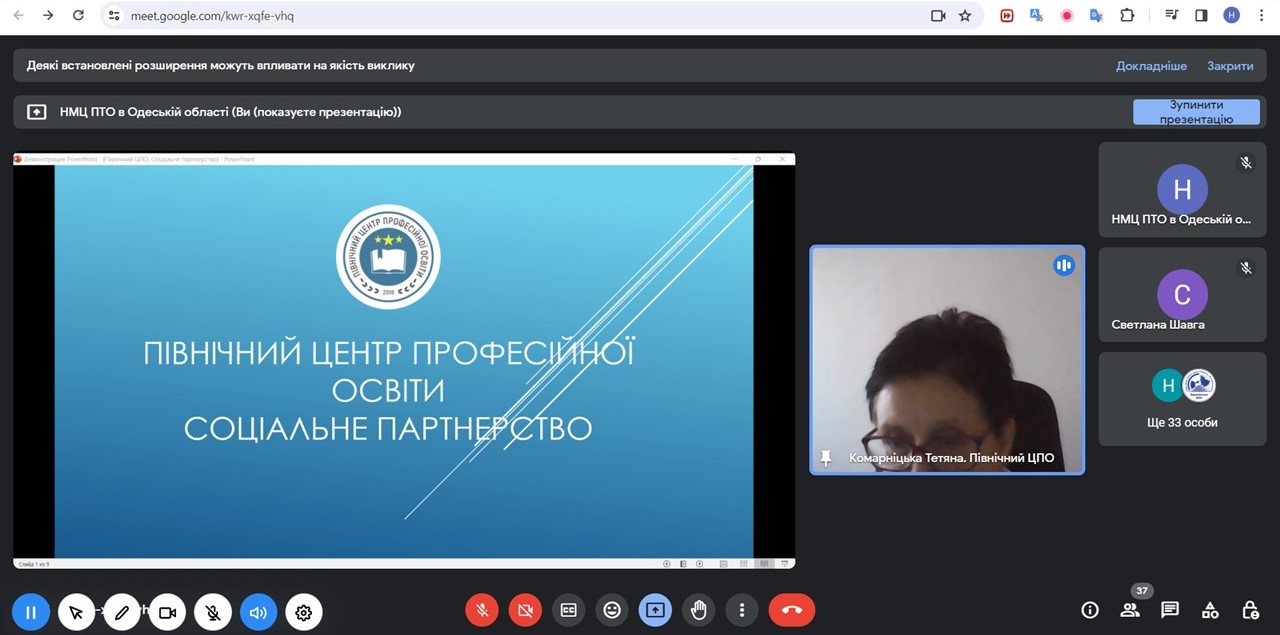Pause recording with the blue pause button
This screenshot has width=1280, height=635.
[x=31, y=612]
